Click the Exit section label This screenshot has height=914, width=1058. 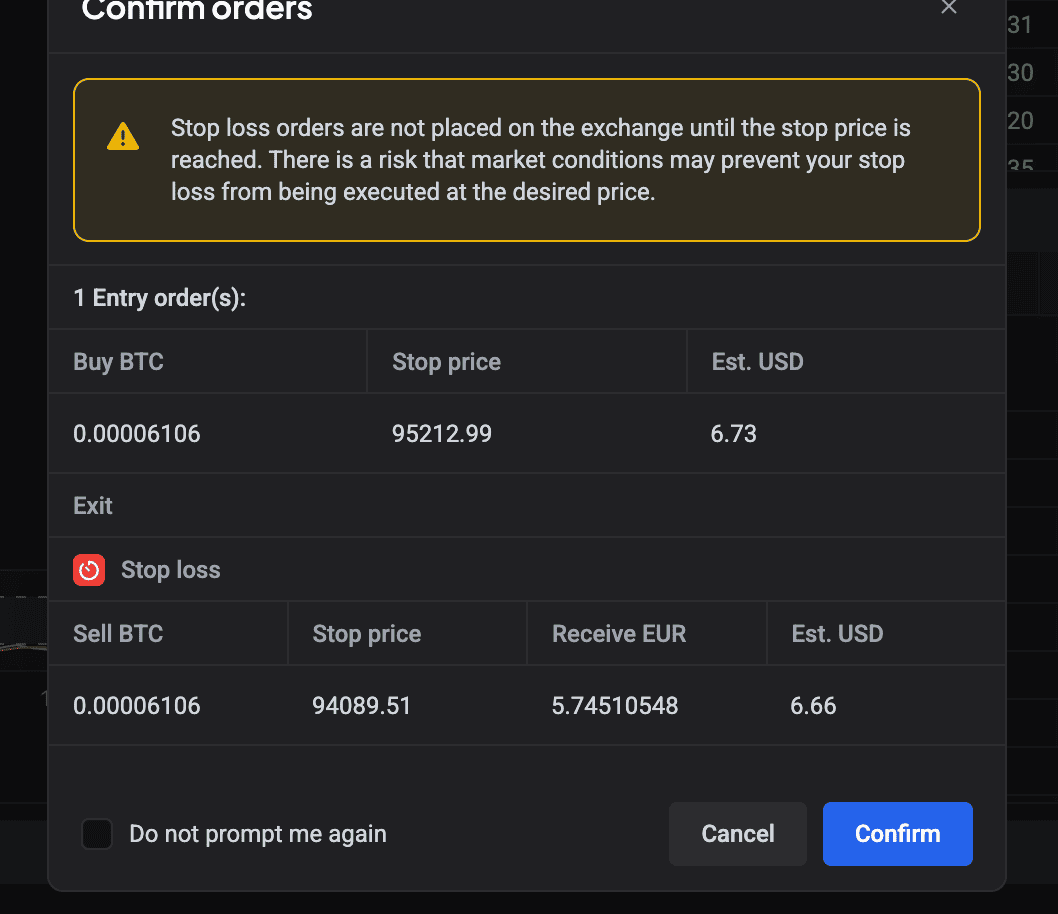[x=92, y=505]
